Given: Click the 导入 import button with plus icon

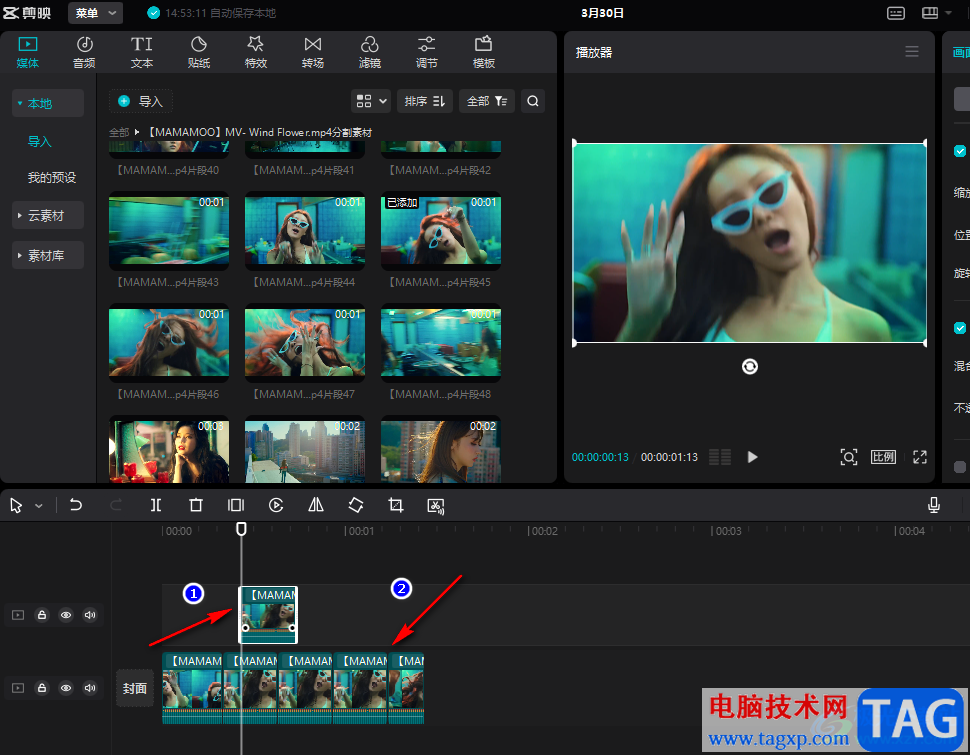Looking at the screenshot, I should pos(140,101).
